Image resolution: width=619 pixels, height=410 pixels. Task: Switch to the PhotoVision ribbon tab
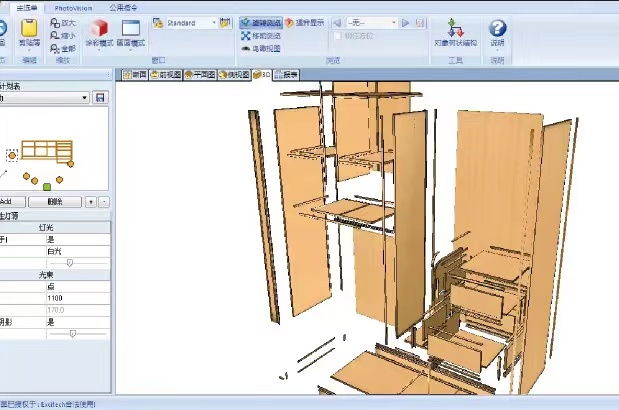74,6
